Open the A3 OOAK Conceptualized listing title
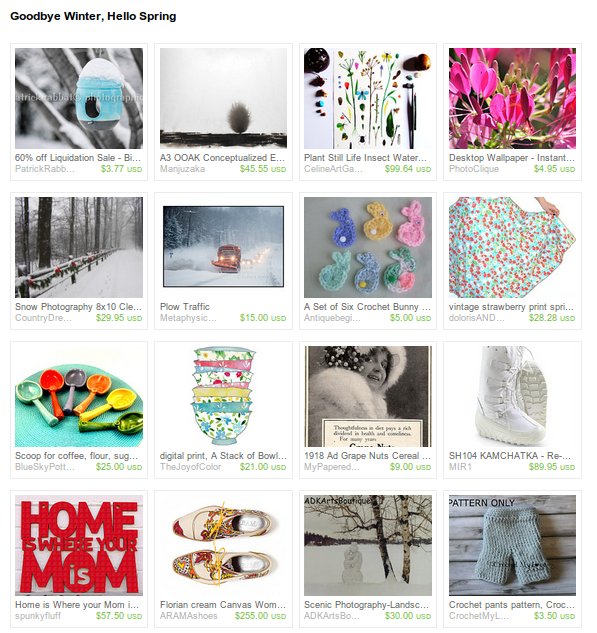The height and width of the screenshot is (633, 597). (x=222, y=157)
